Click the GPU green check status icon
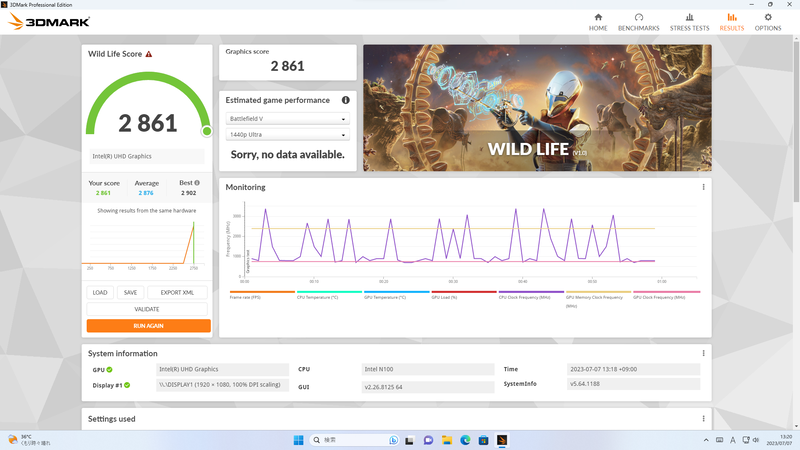 click(x=110, y=370)
